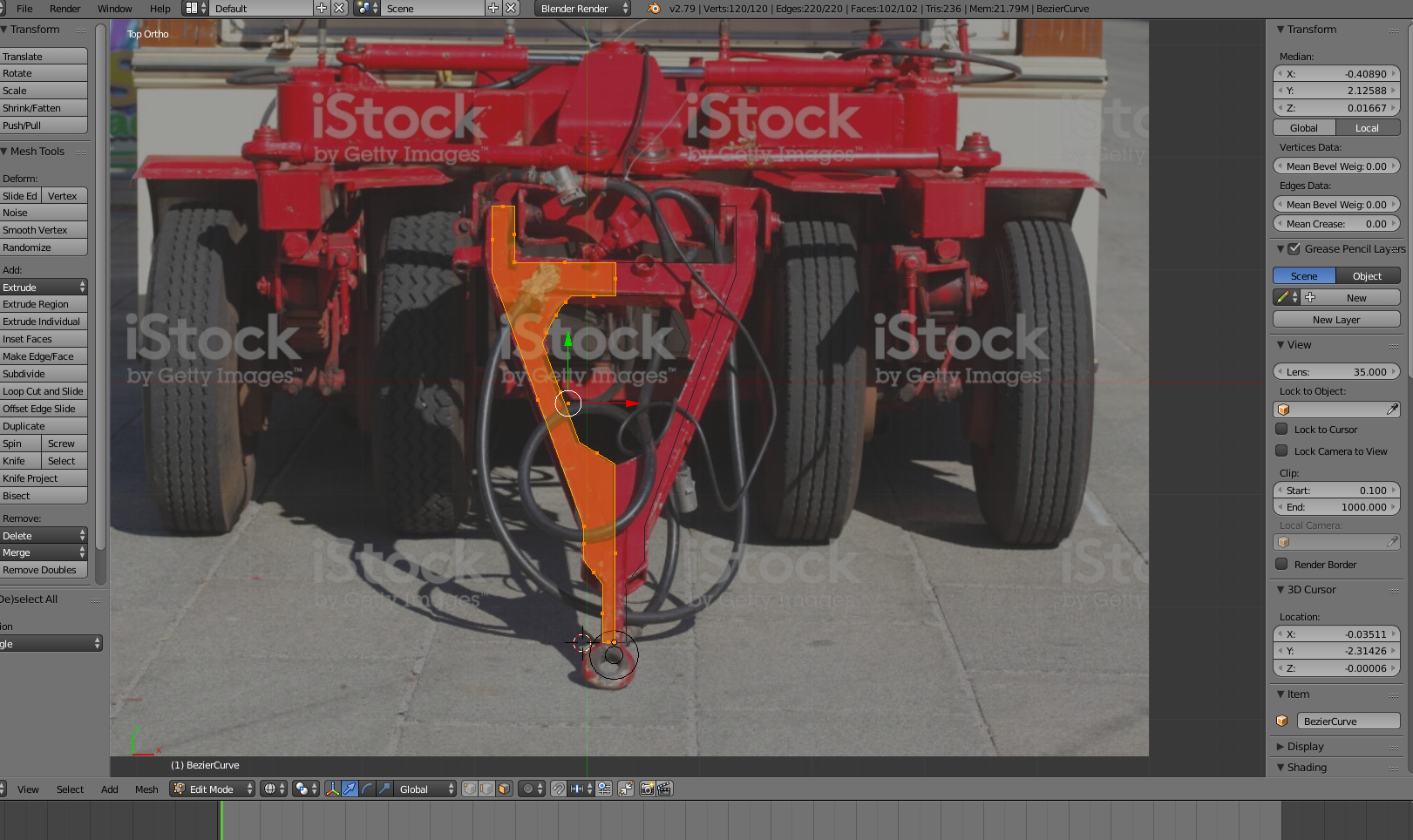Open the screen layout browser icon
The height and width of the screenshot is (840, 1413).
pyautogui.click(x=195, y=8)
